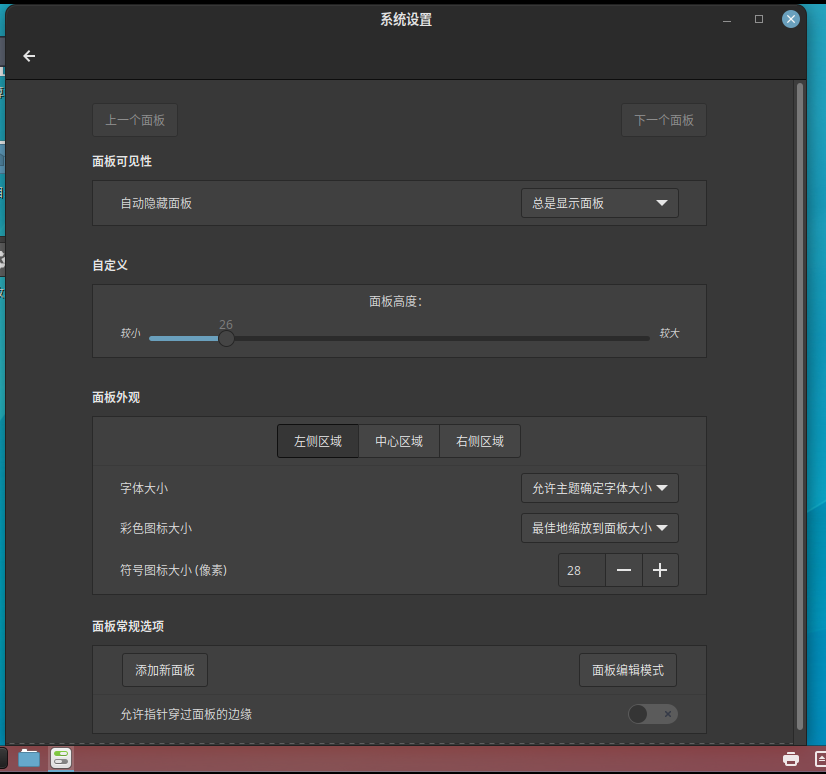Click the 面板高度 slider handle
Image resolution: width=826 pixels, height=774 pixels.
point(227,339)
